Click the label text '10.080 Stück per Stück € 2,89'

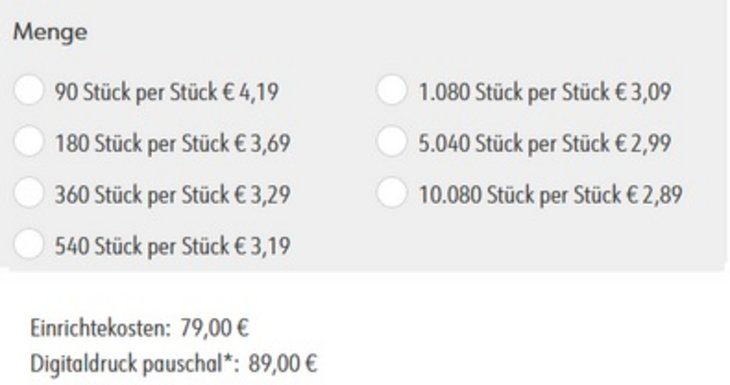pos(551,195)
